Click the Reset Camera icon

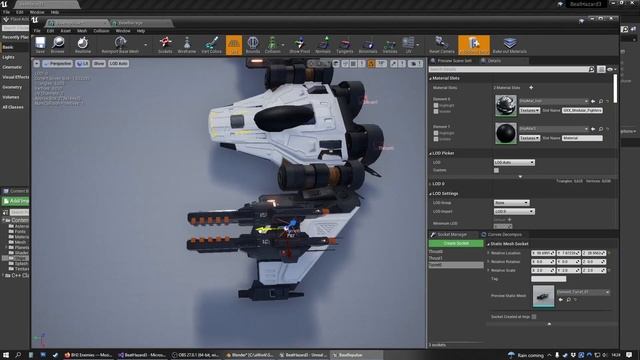tap(442, 44)
